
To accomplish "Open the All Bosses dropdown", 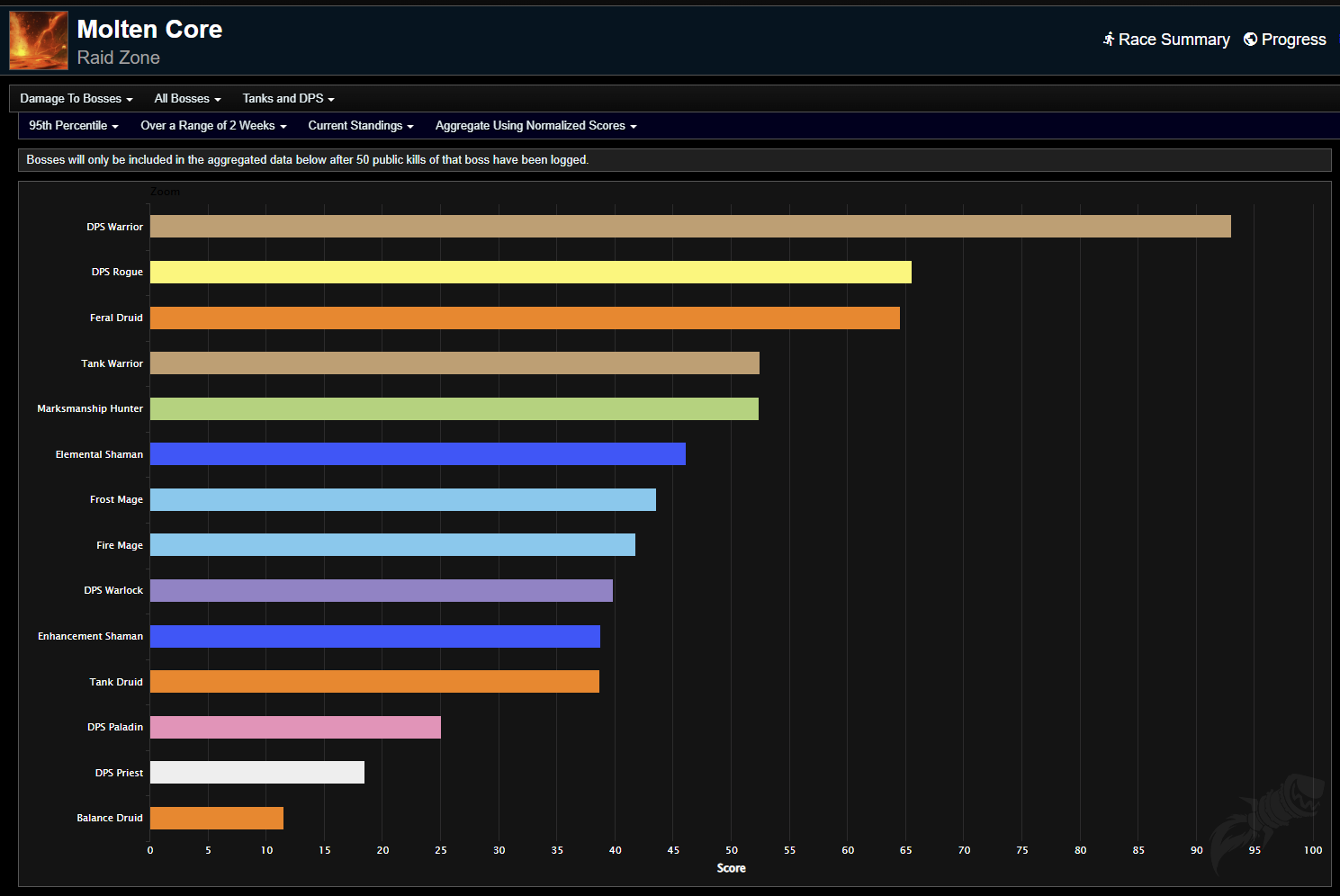I will (187, 99).
